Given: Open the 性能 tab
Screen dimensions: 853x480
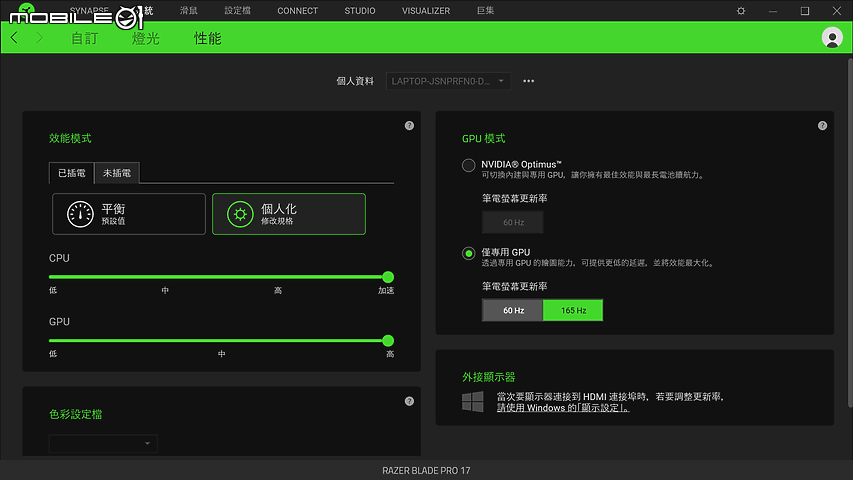Looking at the screenshot, I should point(207,38).
